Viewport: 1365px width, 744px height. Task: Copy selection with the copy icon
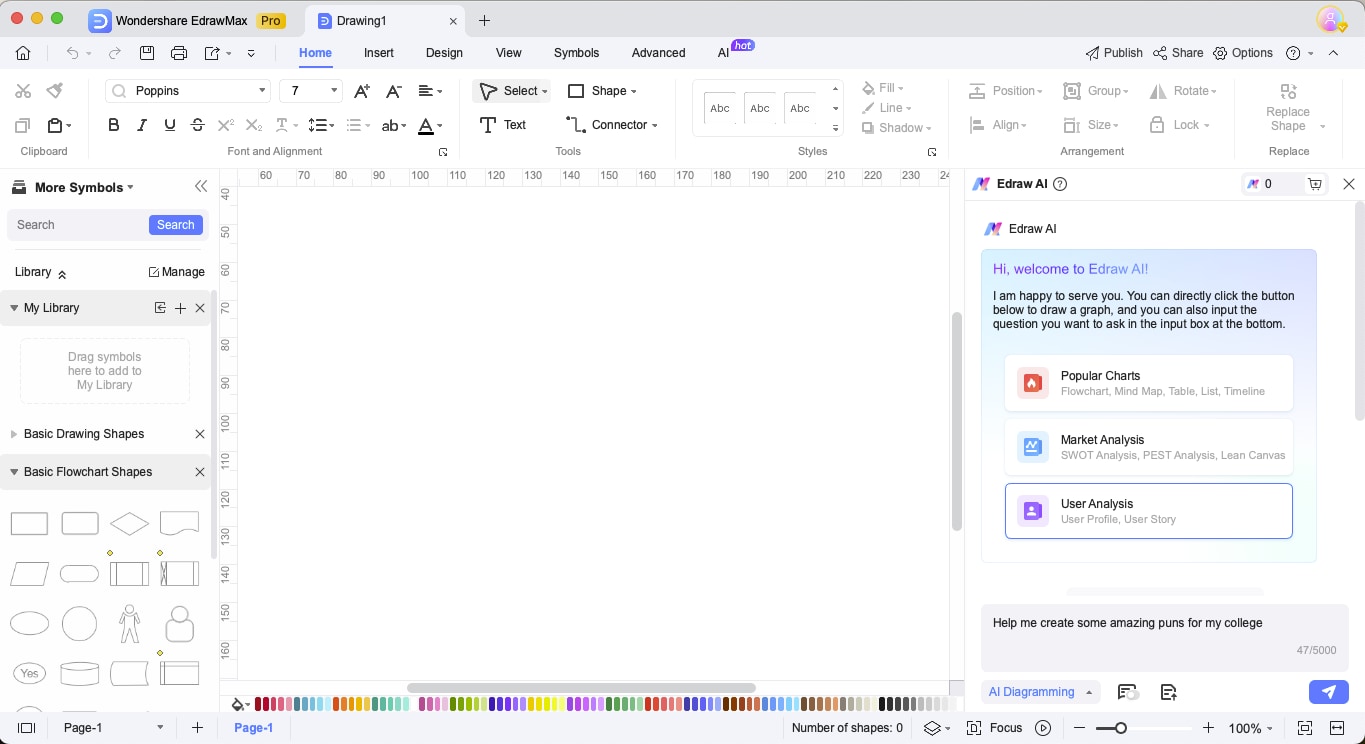tap(22, 125)
